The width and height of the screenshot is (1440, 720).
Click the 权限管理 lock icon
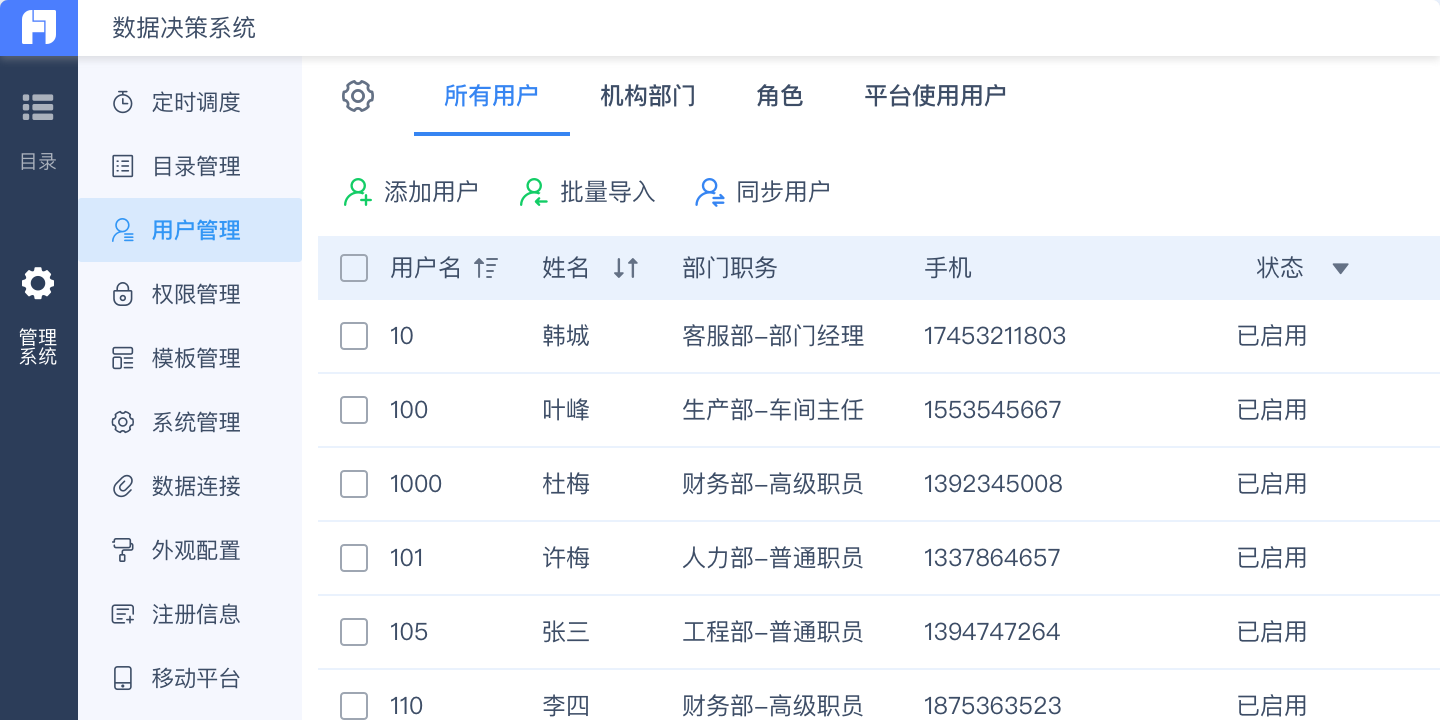click(x=122, y=294)
